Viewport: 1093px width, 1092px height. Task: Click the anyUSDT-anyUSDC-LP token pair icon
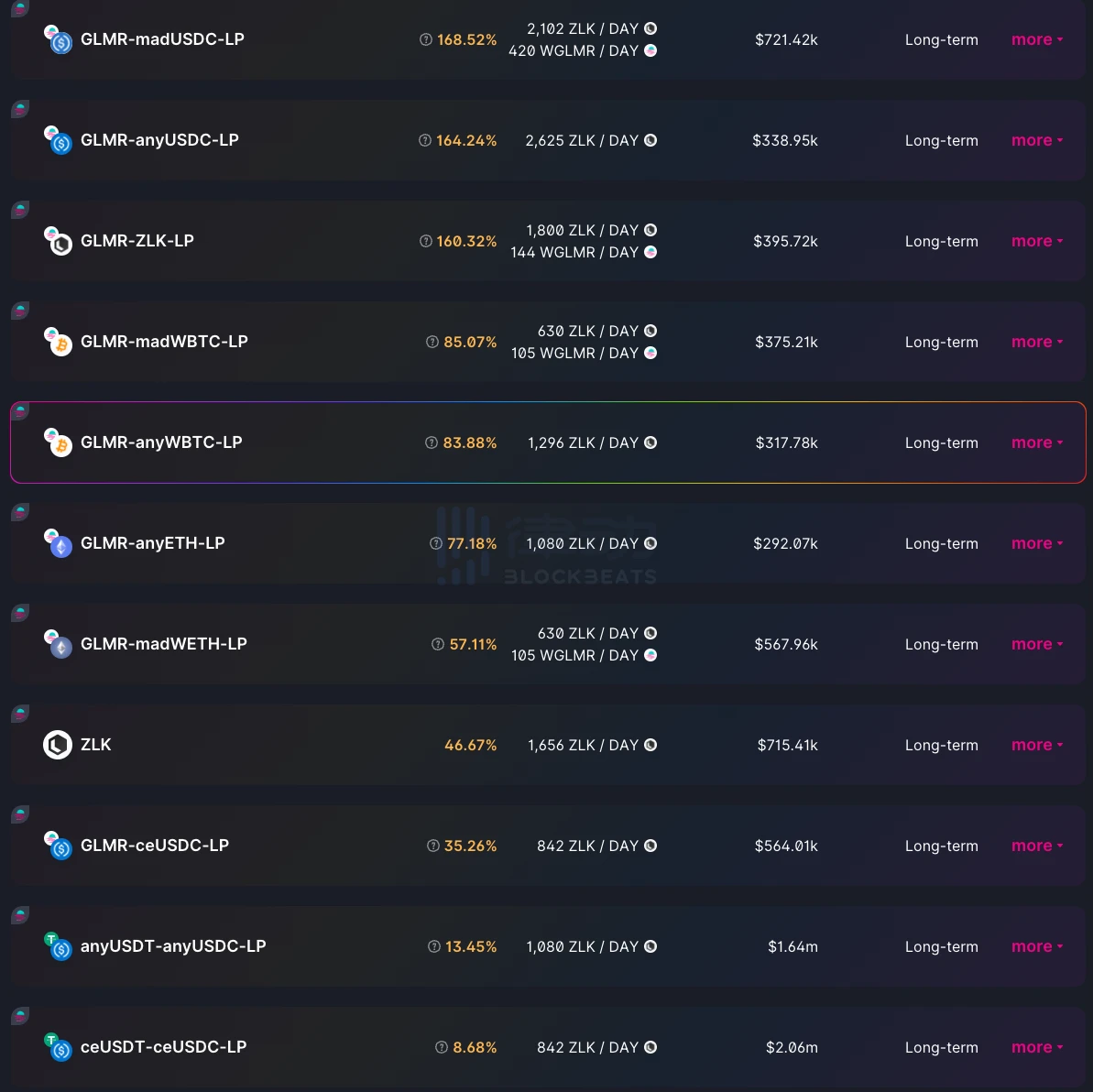[58, 946]
